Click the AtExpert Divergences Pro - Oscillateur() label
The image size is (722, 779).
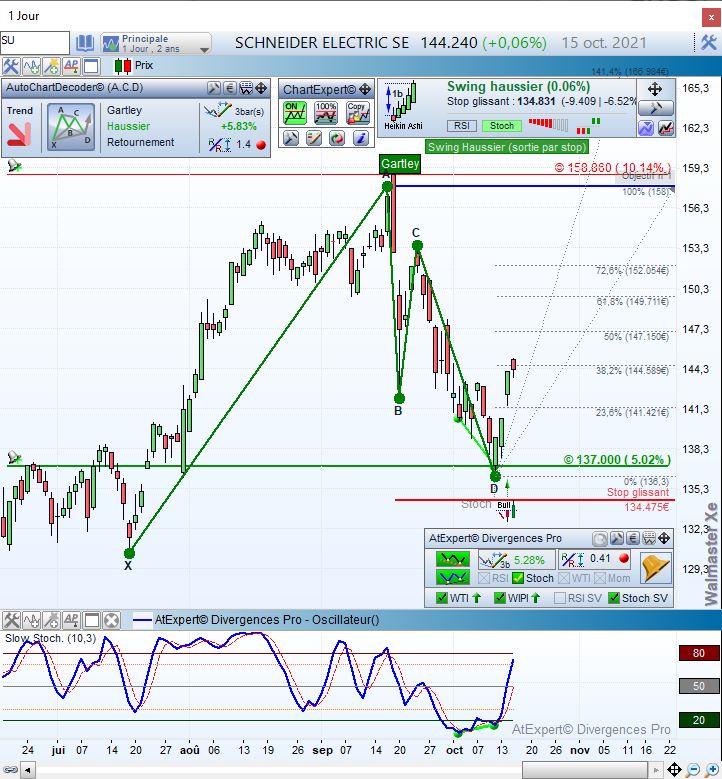coord(267,620)
